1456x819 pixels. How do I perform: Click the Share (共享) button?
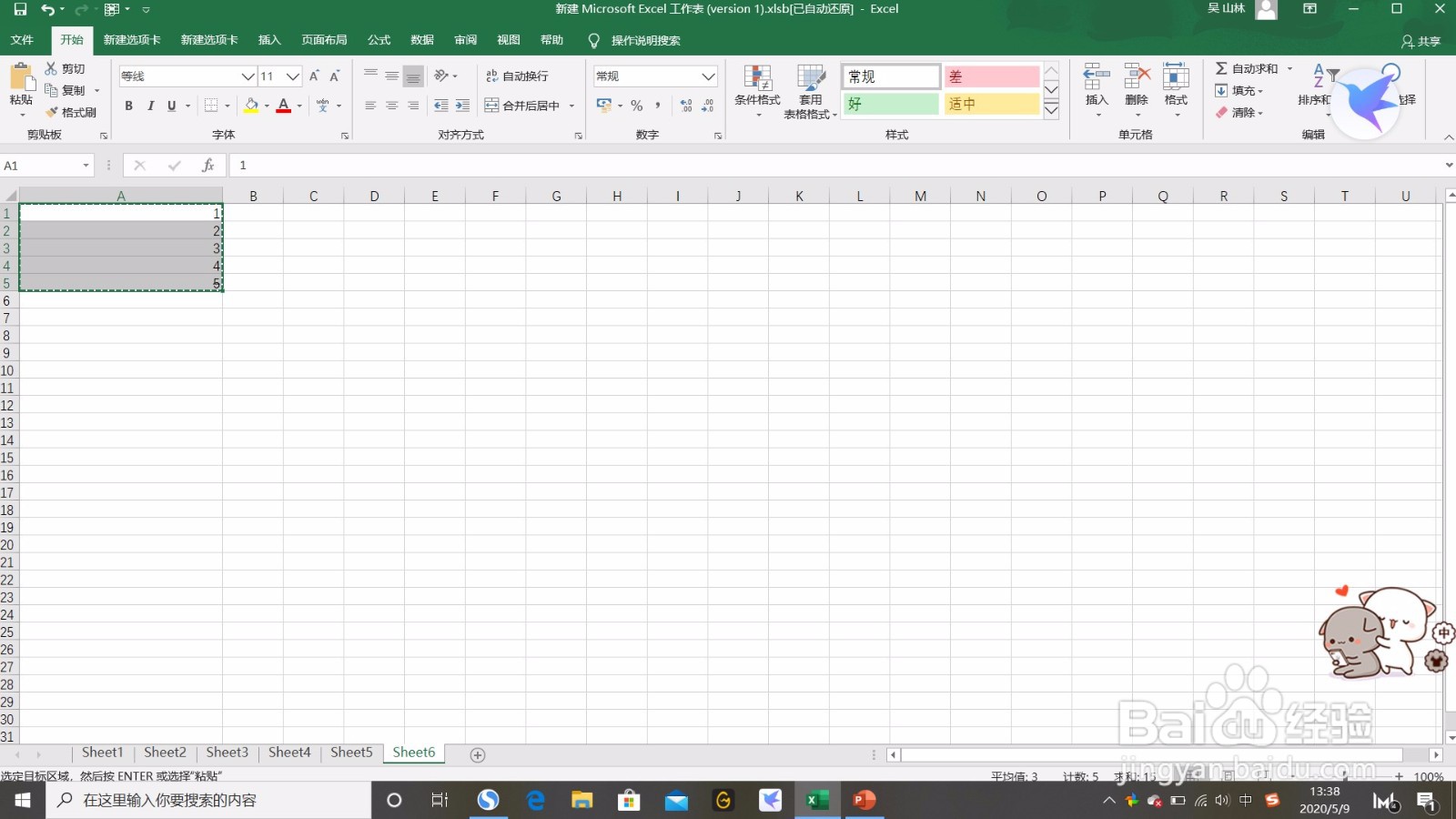(x=1421, y=41)
